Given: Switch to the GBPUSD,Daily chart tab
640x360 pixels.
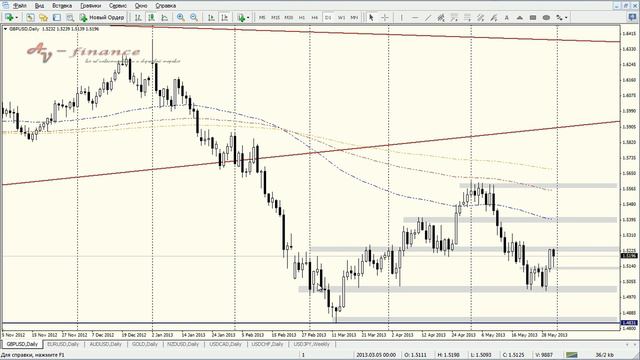Looking at the screenshot, I should click(22, 344).
